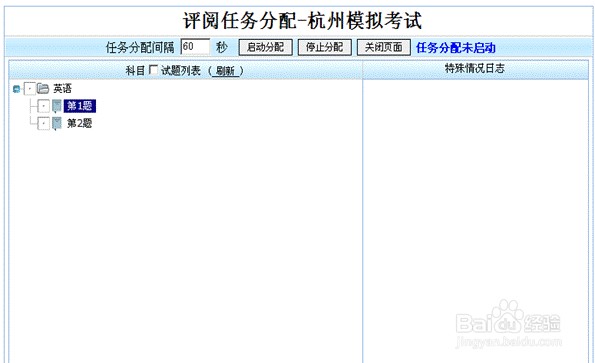Click the 启动分配 button
The width and height of the screenshot is (595, 363).
tap(265, 47)
